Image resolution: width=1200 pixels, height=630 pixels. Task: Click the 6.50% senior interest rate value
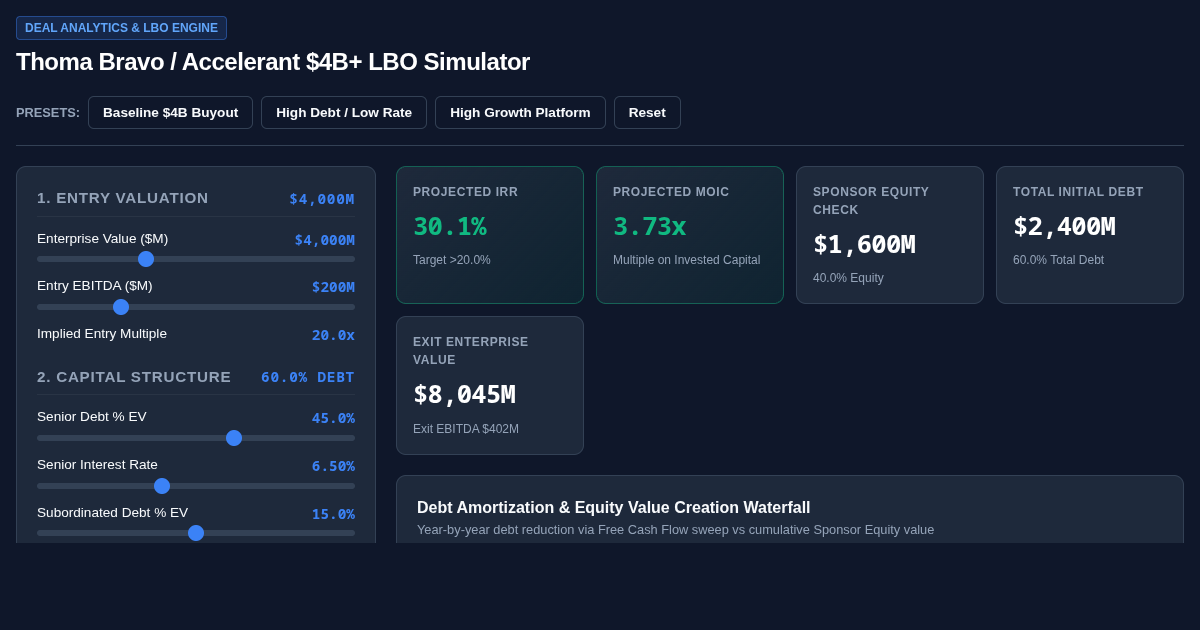[333, 466]
